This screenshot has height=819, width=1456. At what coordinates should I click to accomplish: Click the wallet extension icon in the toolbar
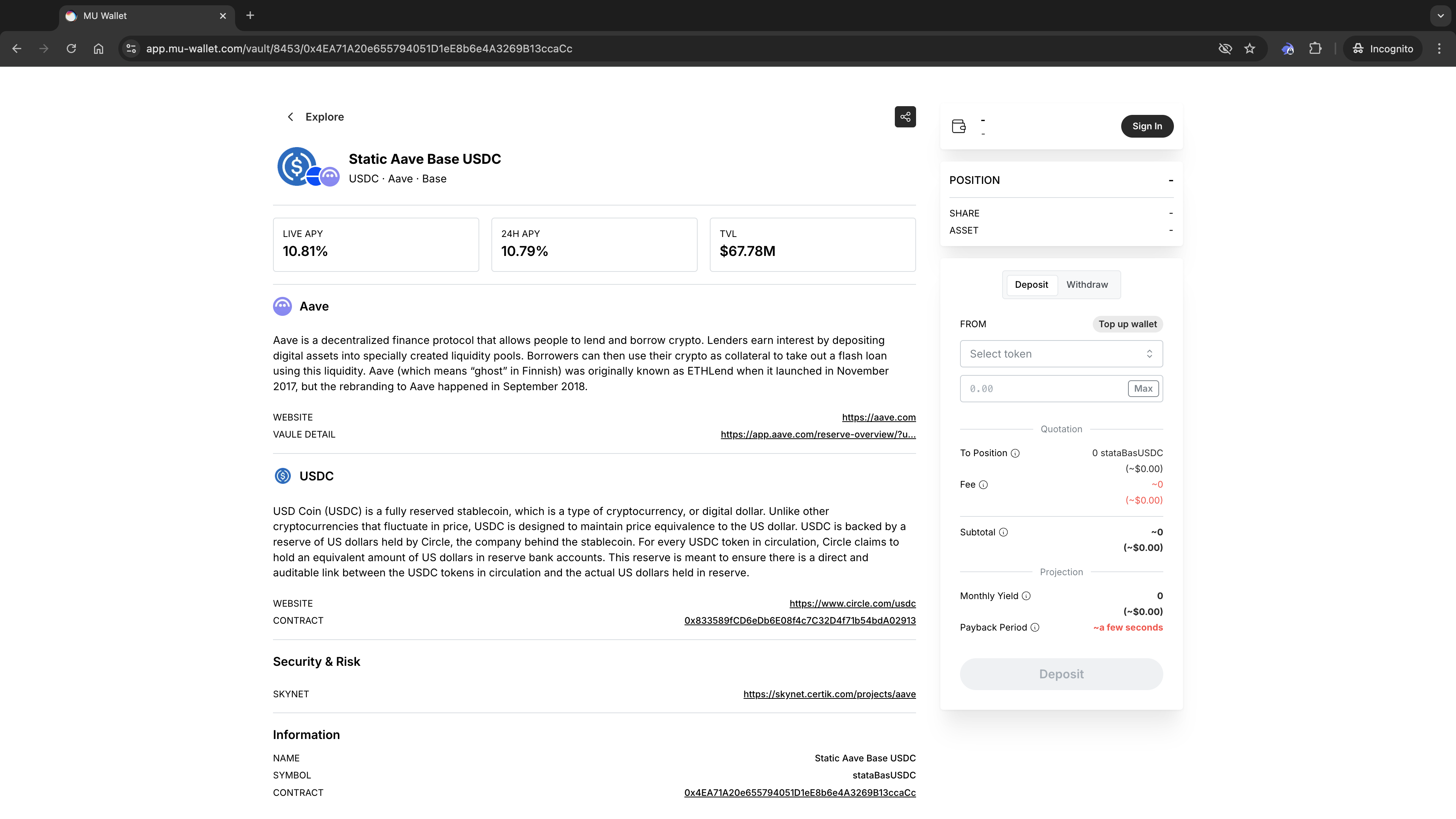pos(1288,49)
